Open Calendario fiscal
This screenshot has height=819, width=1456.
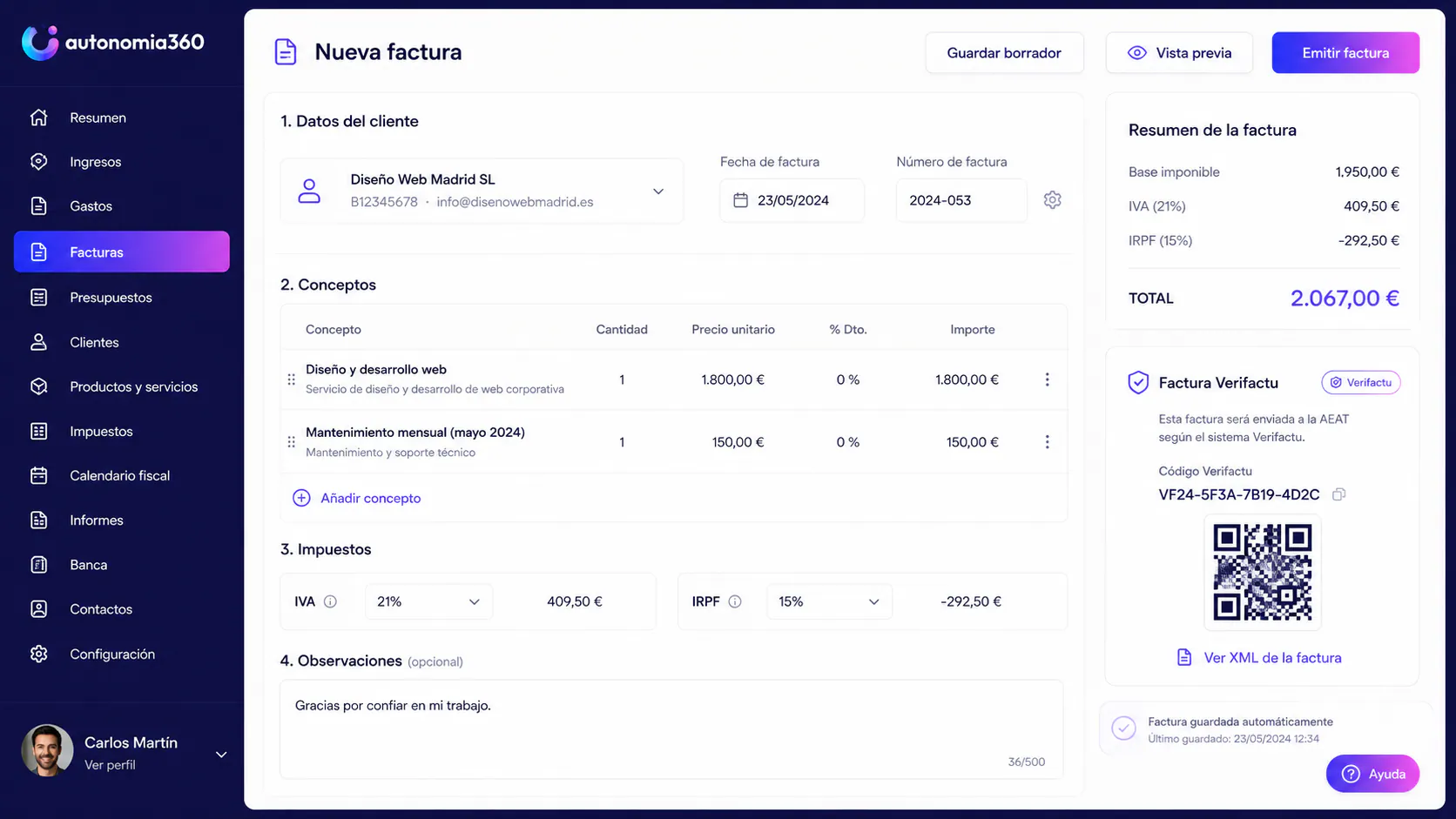click(122, 476)
